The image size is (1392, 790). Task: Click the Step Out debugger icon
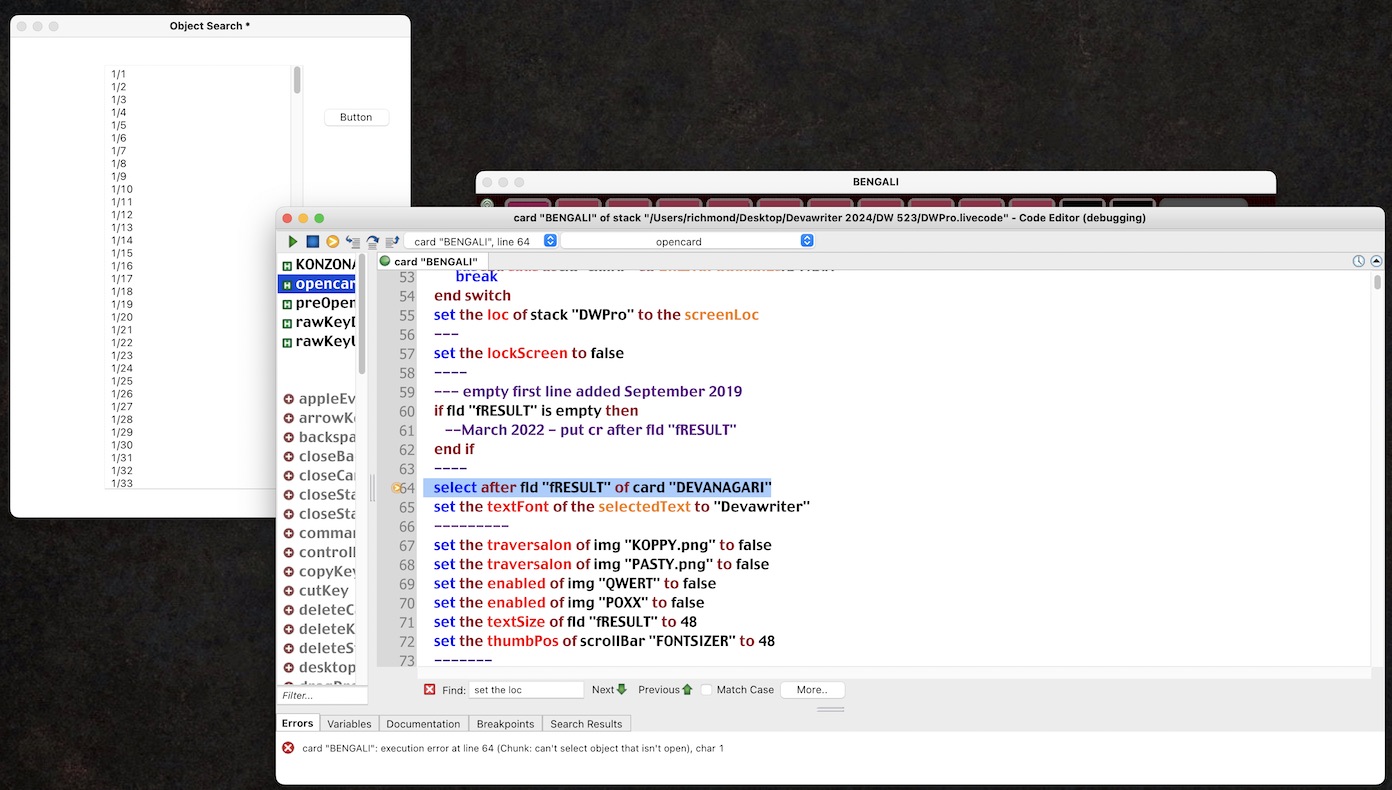coord(392,241)
